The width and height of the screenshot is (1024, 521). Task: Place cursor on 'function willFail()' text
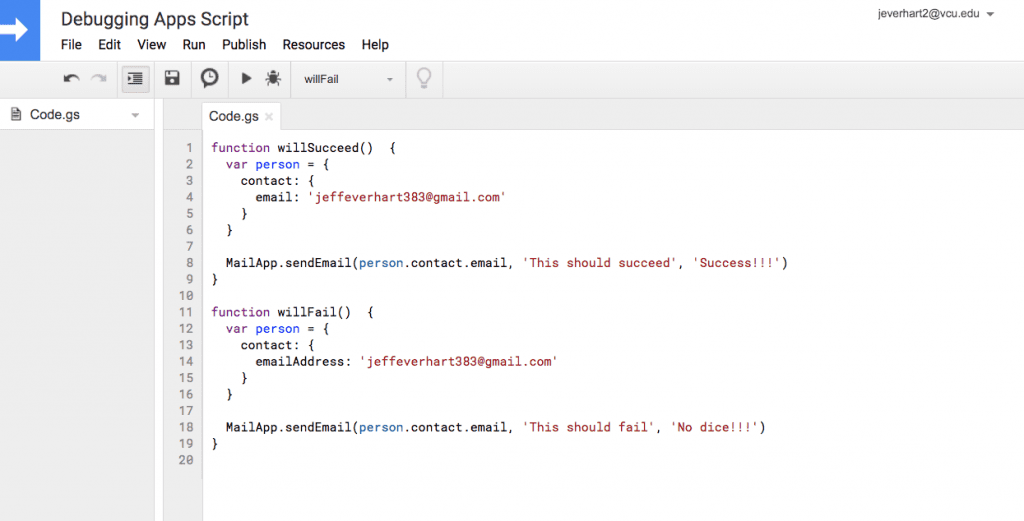click(x=281, y=312)
